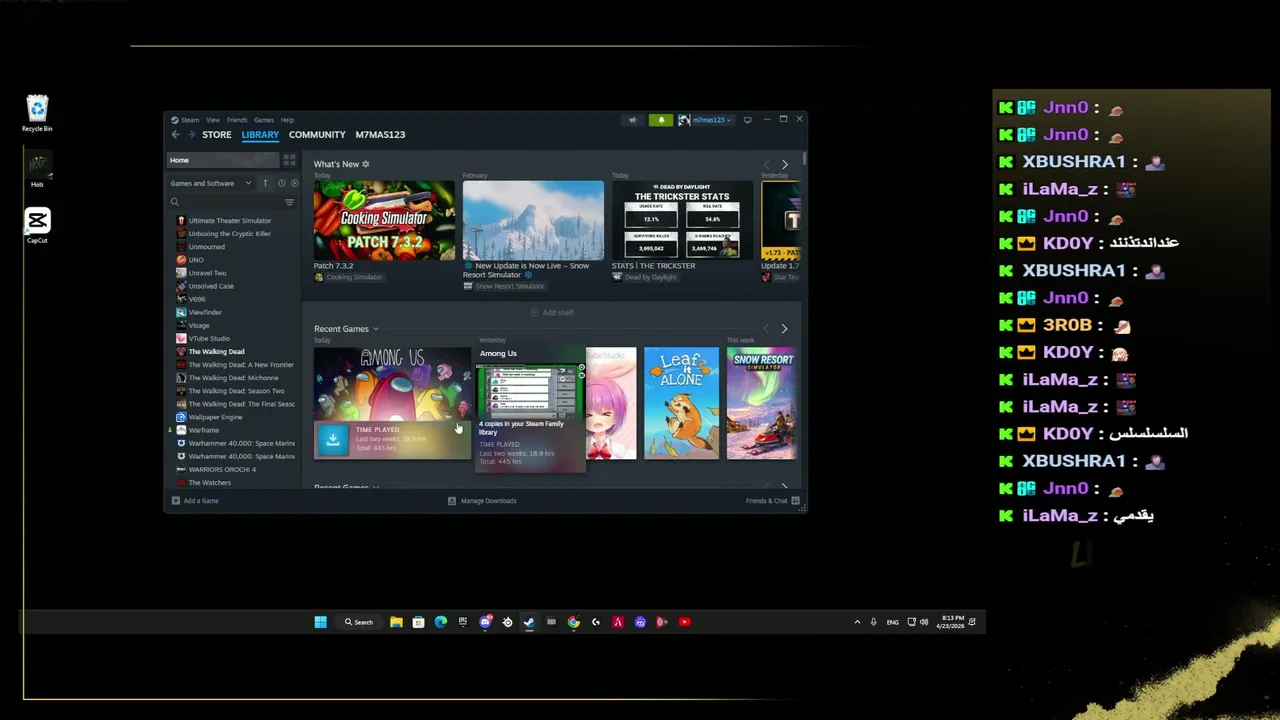This screenshot has width=1280, height=720.
Task: Show hidden system tray icons chevron
Action: [x=857, y=622]
